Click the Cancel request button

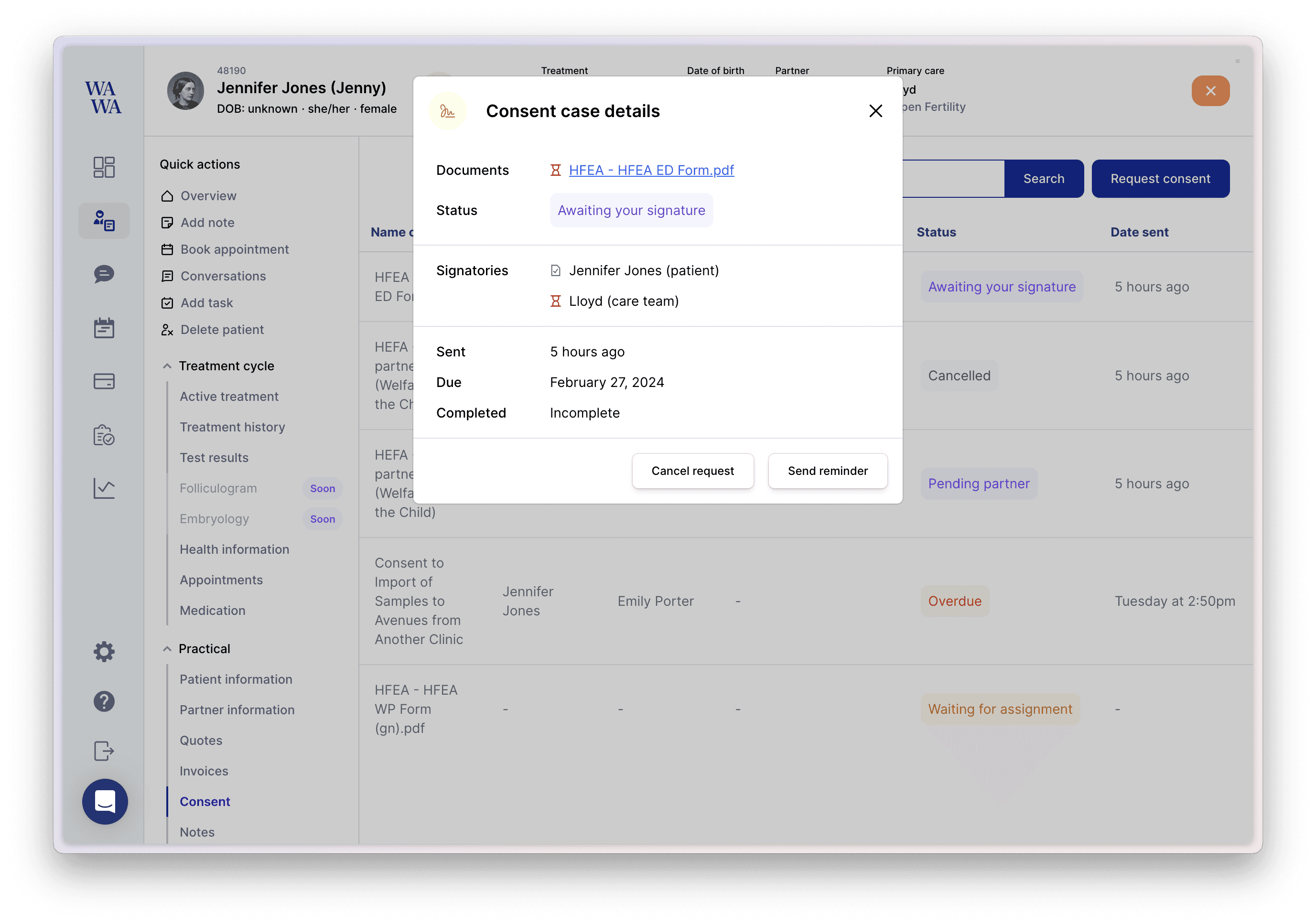[x=692, y=471]
